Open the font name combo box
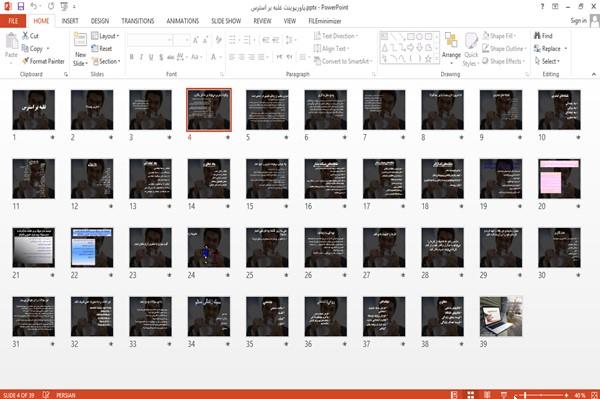600x399 pixels. point(150,40)
